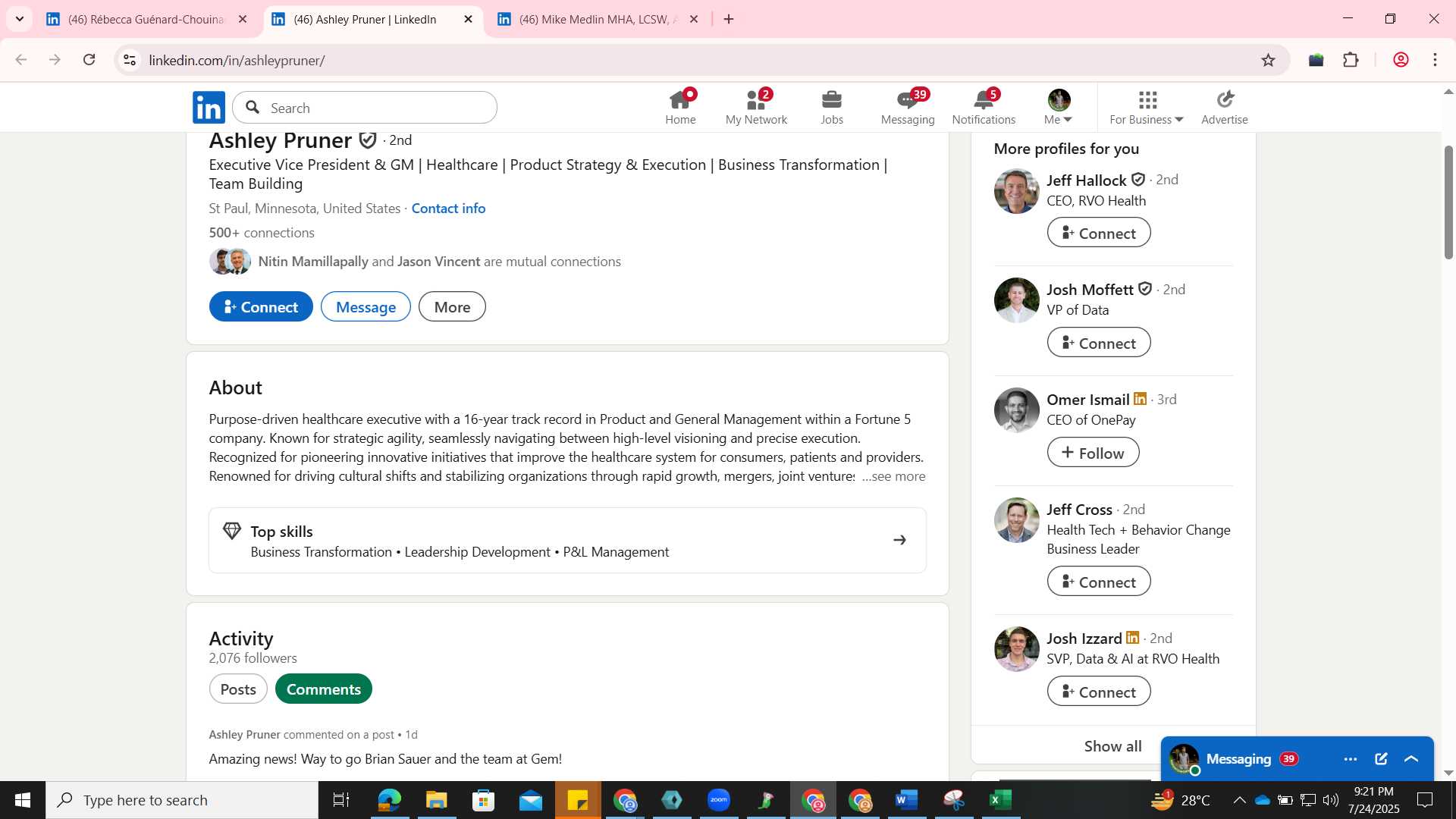Open Messaging overlay options (three dots)
Viewport: 1456px width, 819px height.
(x=1351, y=759)
